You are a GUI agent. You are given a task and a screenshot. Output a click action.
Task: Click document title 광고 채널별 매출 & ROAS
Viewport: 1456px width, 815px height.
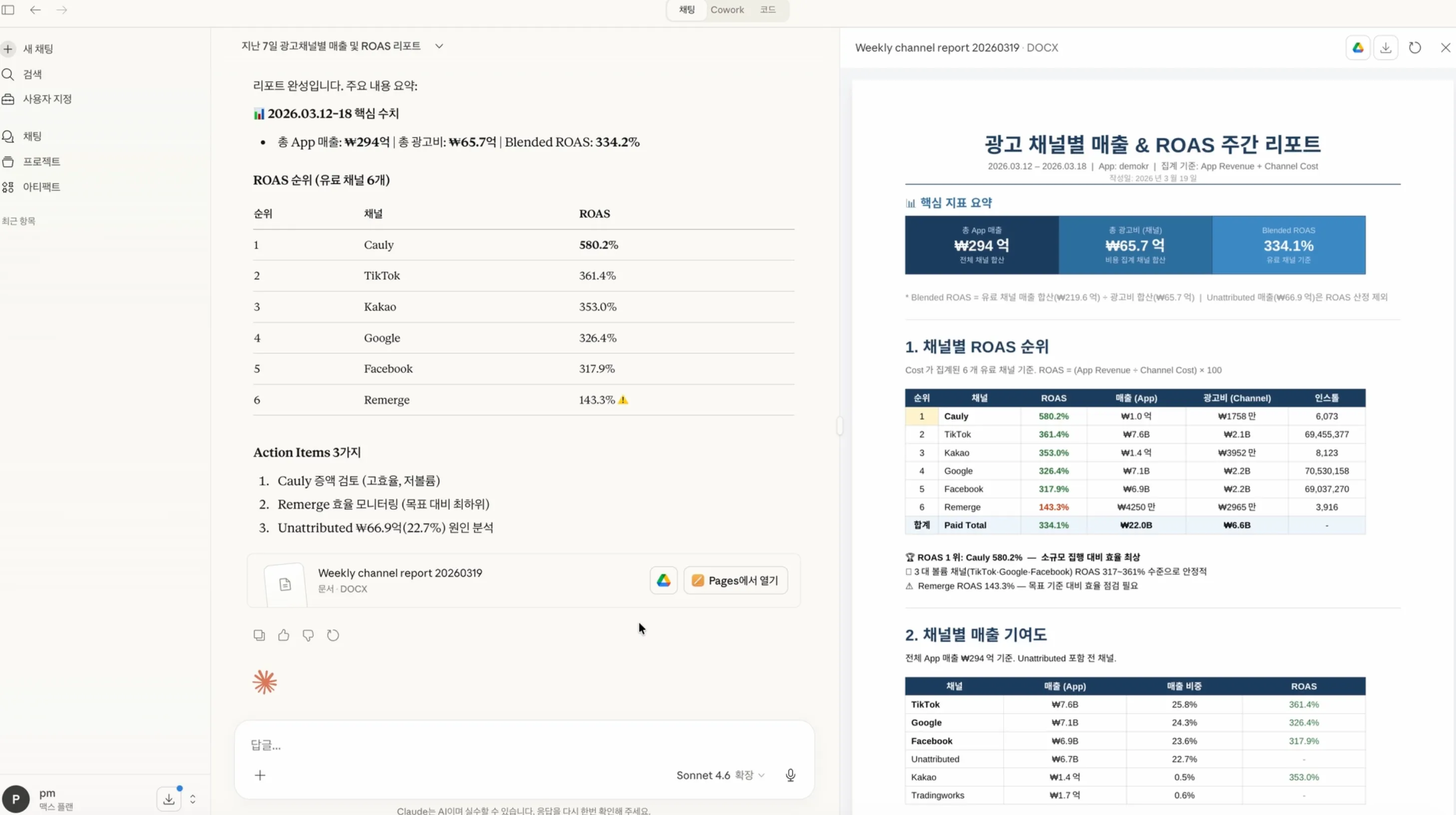pos(1152,144)
